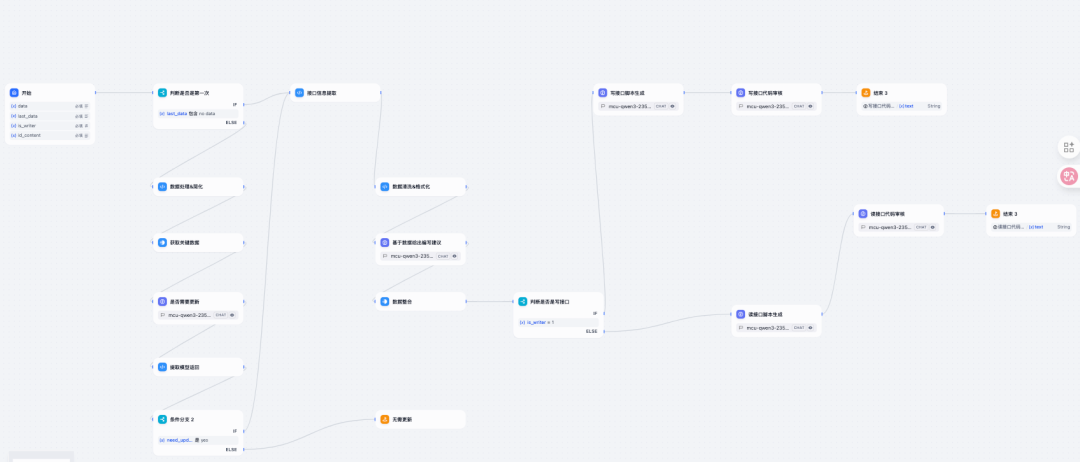Click mcu-qwen3 model name in 是否需要更新 node
1080x462 pixels.
(x=189, y=315)
